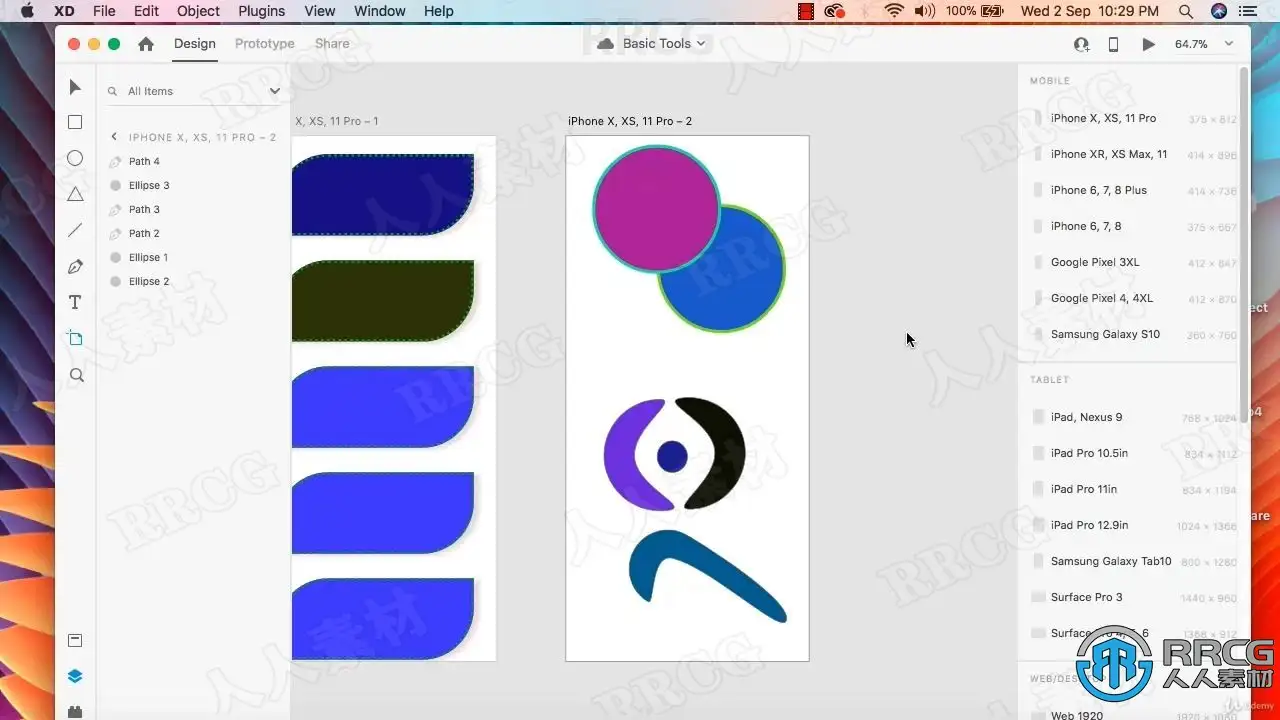
Task: Choose the Text tool
Action: (75, 302)
